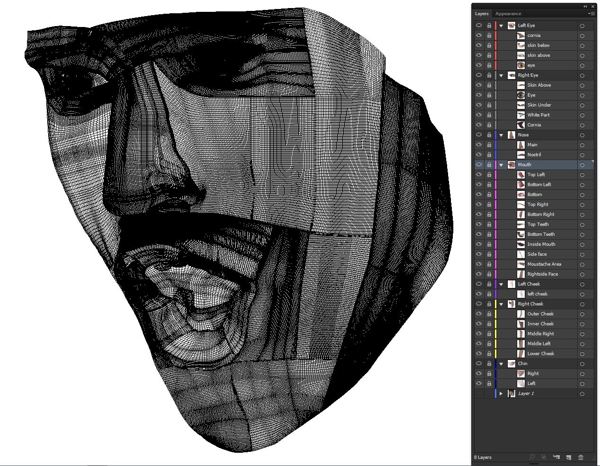Click the lock icon on Left Eye layer
This screenshot has width=600, height=466.
489,26
